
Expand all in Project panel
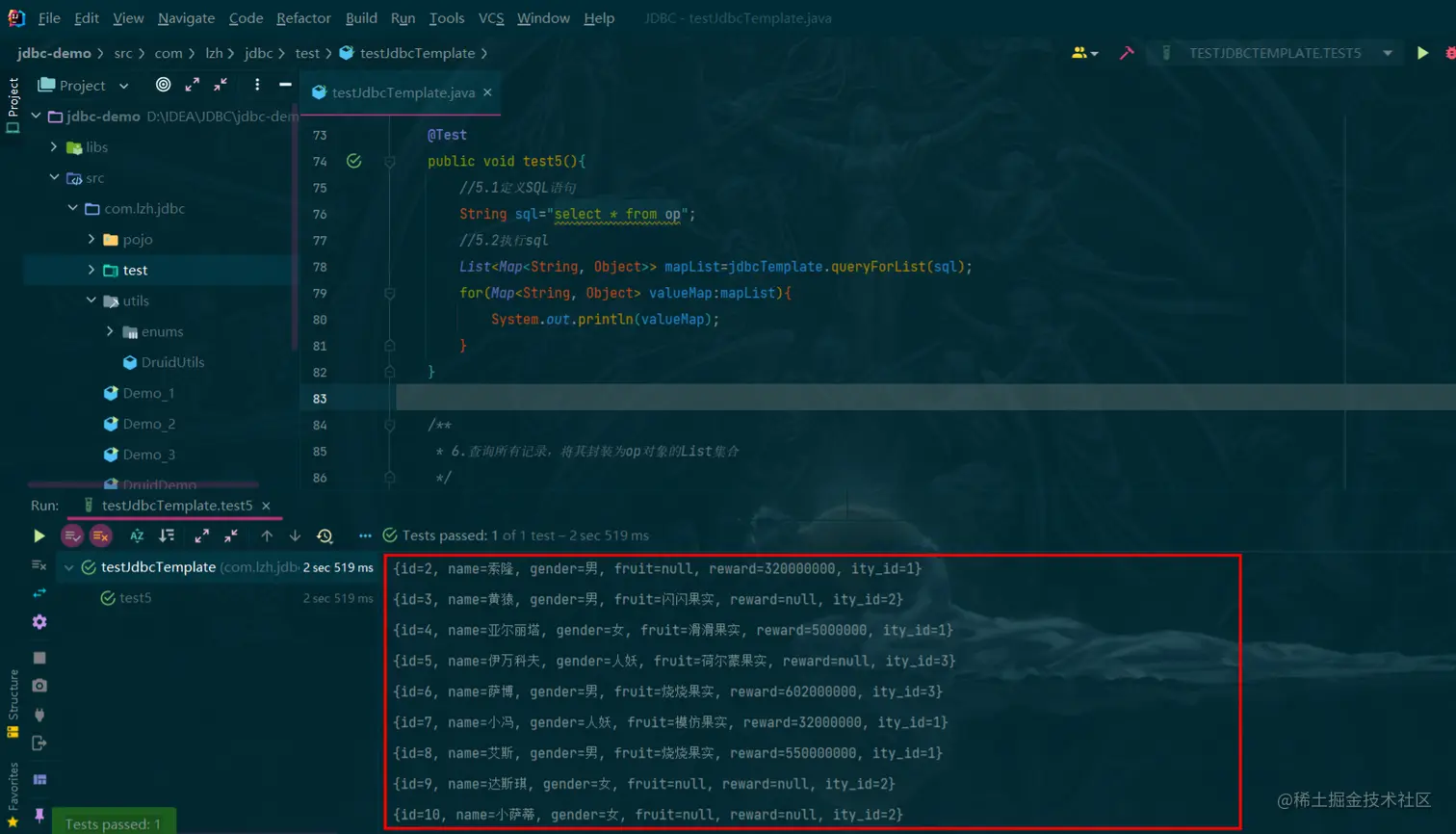[x=193, y=85]
